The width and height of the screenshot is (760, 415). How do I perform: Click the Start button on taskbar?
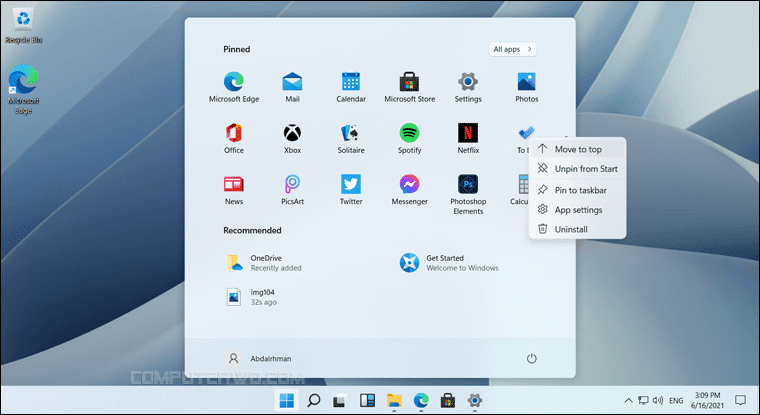pos(286,400)
